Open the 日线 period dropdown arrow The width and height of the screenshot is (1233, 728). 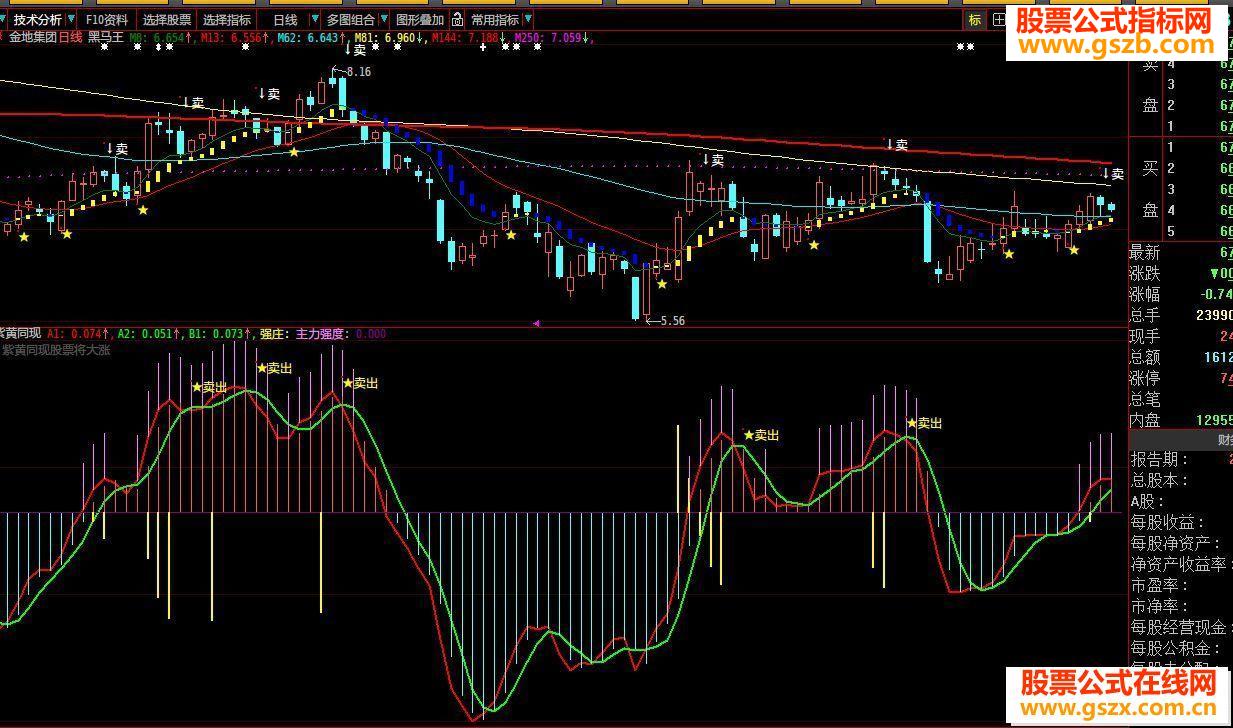(x=315, y=19)
